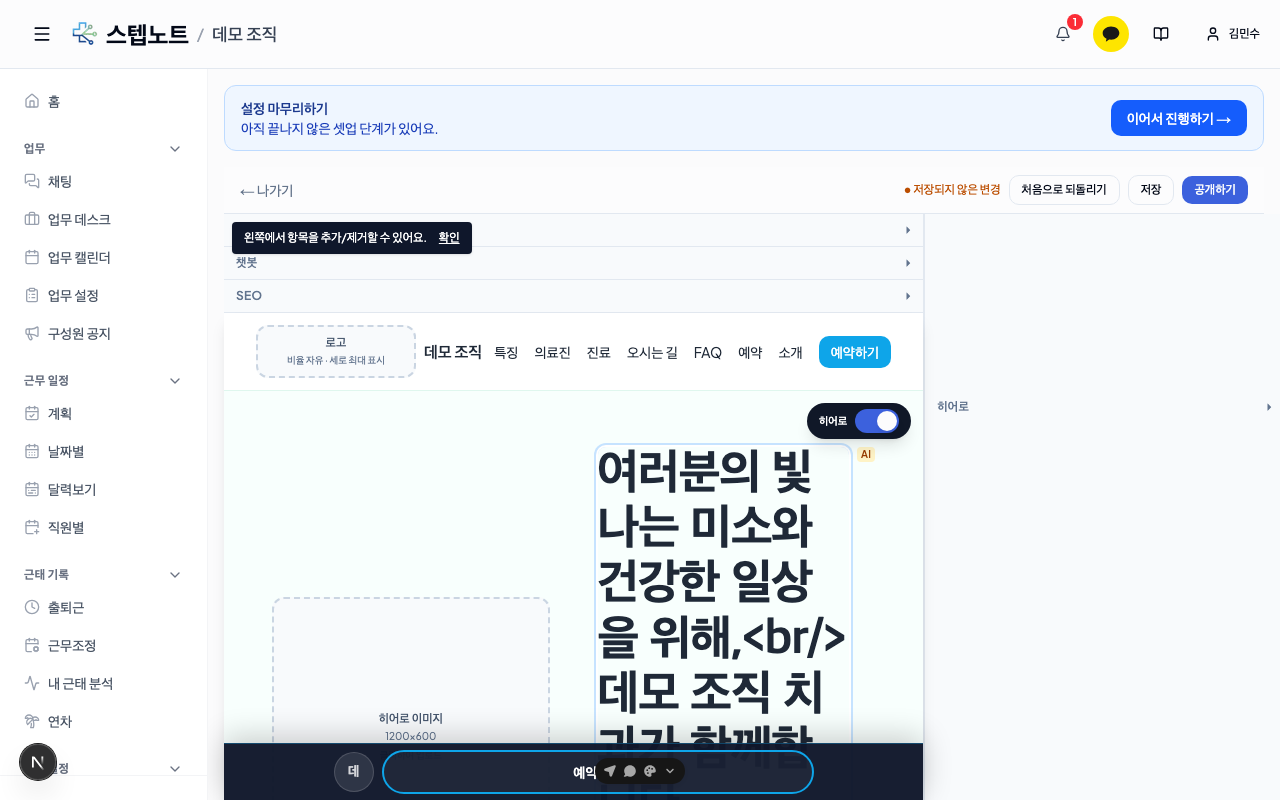Select the FAQ preview nav item
The image size is (1280, 800).
click(x=707, y=352)
